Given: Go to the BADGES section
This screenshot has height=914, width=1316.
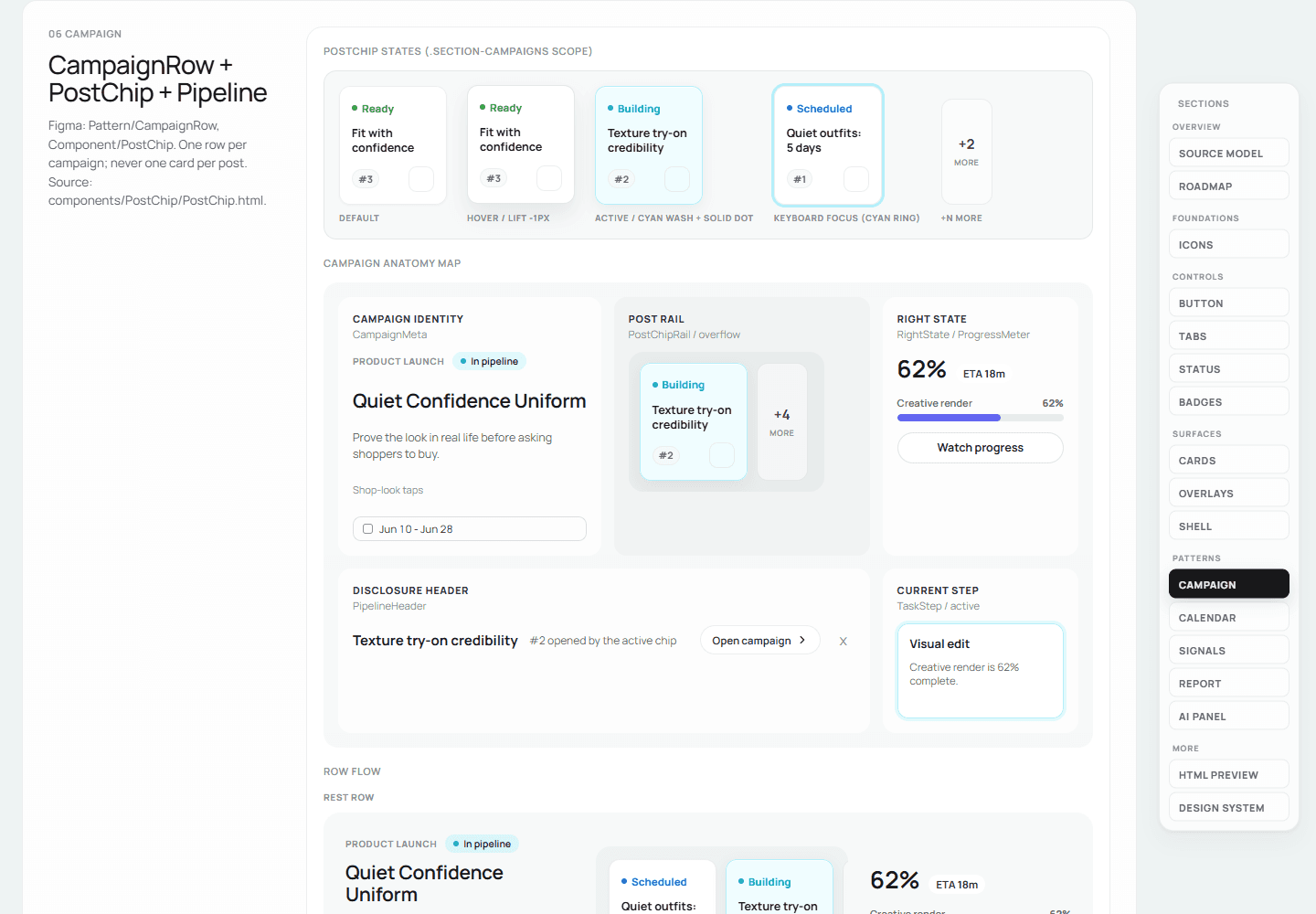Looking at the screenshot, I should 1228,402.
